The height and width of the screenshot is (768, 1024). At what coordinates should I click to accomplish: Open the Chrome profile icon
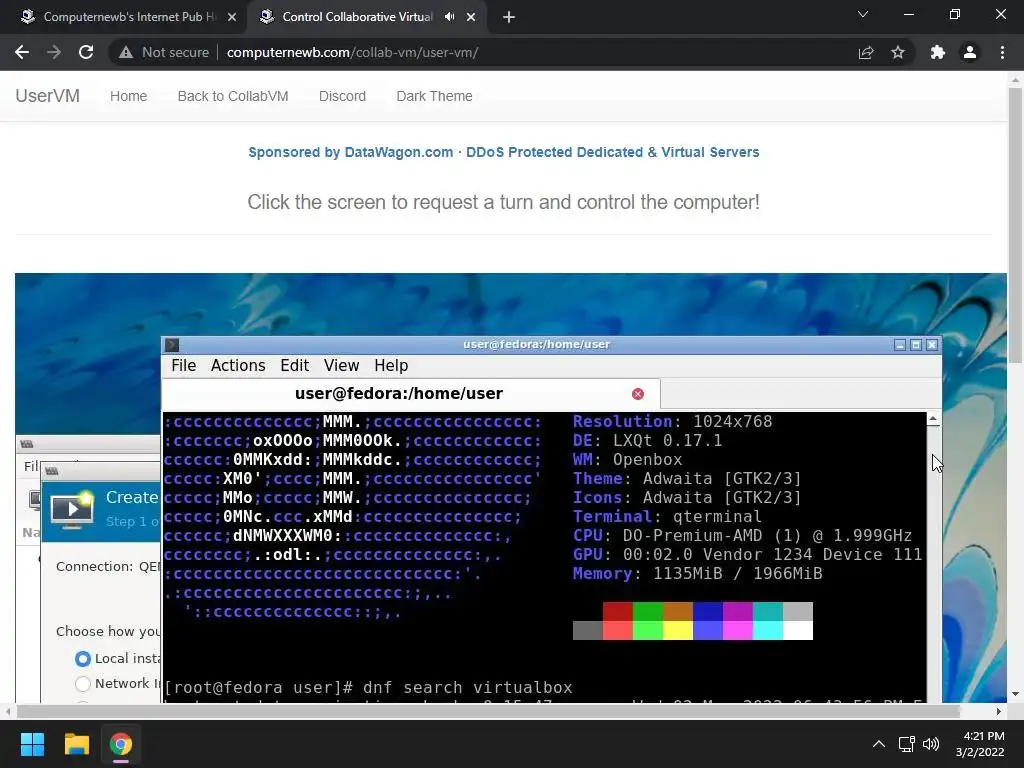coord(970,52)
